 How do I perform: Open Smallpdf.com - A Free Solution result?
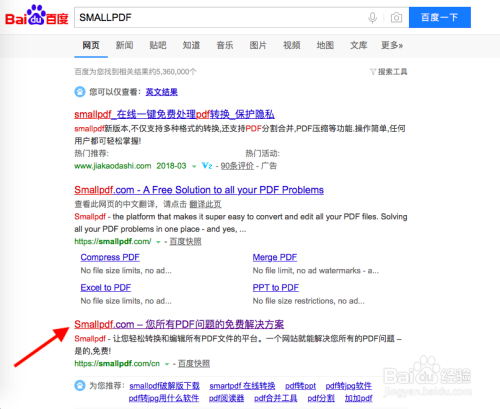[x=199, y=190]
